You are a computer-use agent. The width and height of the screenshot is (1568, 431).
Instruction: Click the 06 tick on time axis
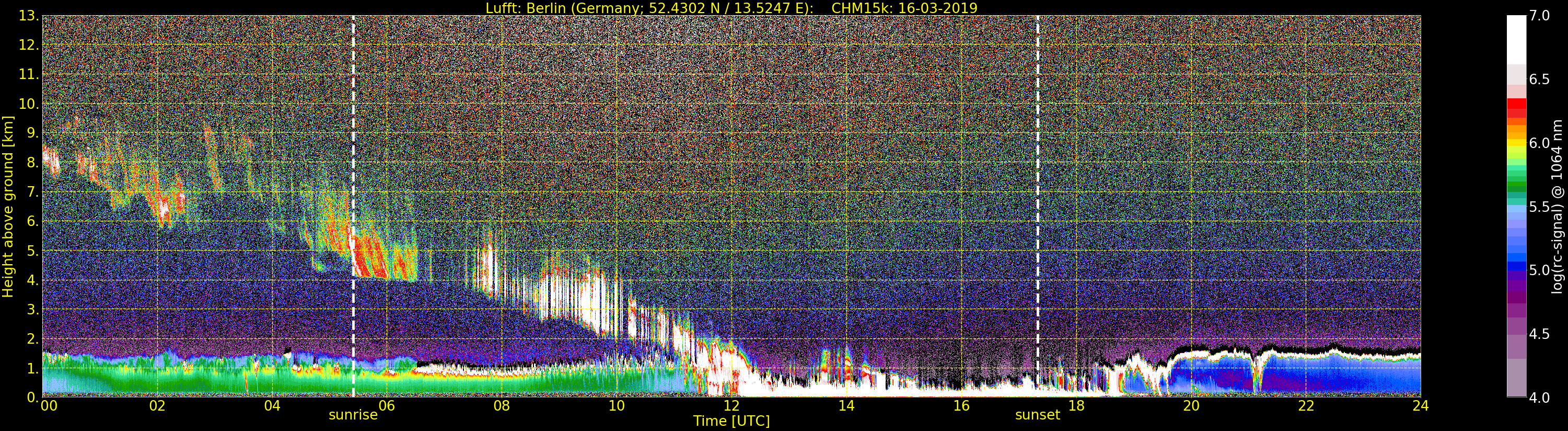click(387, 406)
